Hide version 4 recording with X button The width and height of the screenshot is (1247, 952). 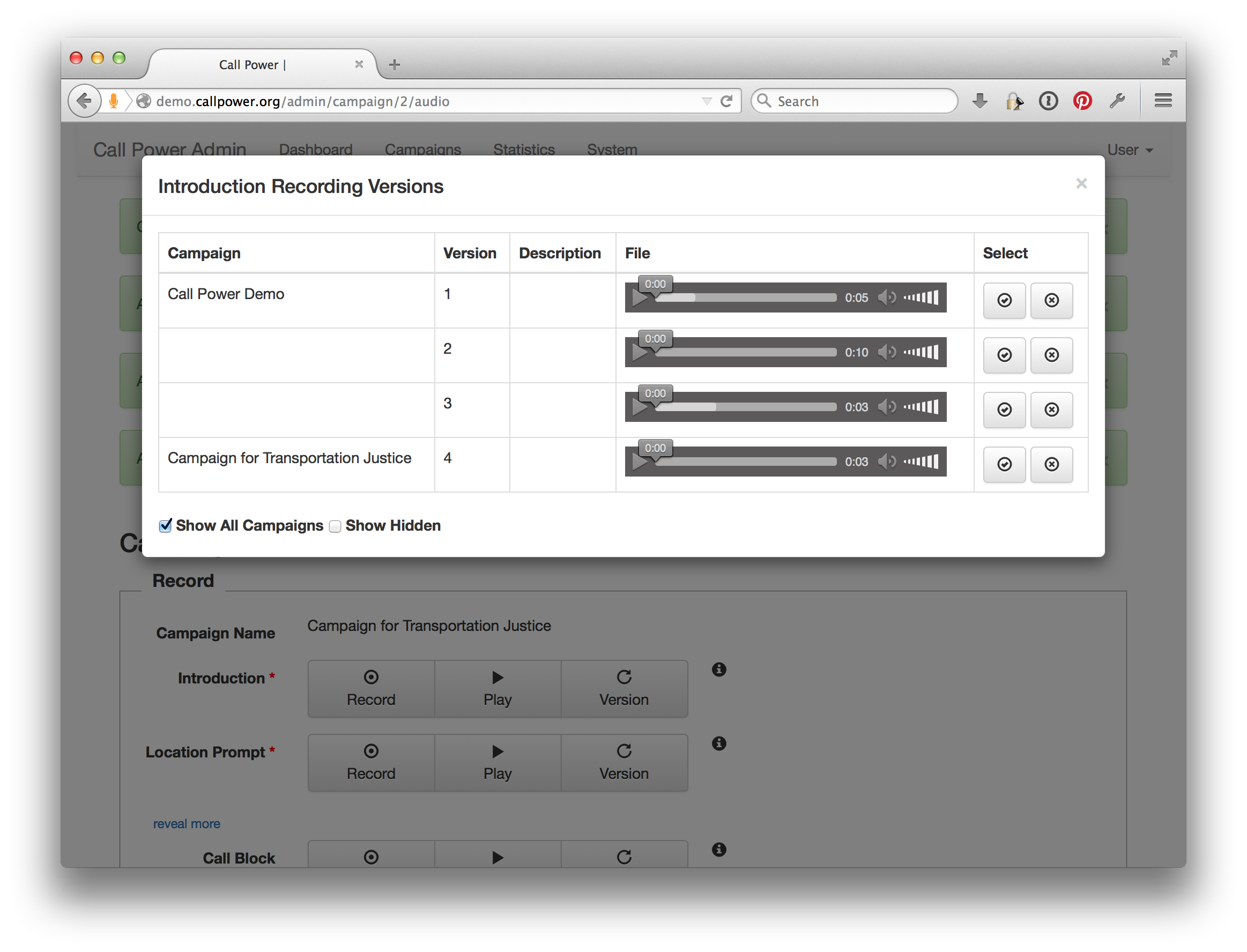[x=1051, y=465]
